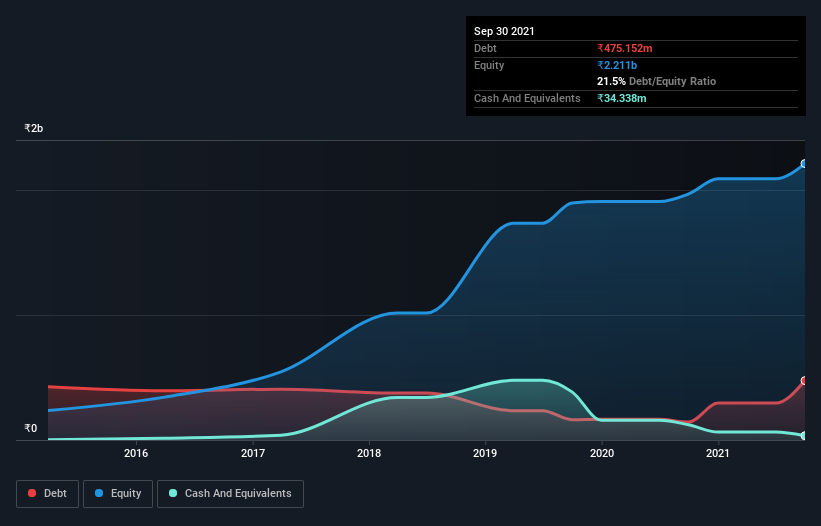Screen dimensions: 821x526
Task: Toggle the Debt series legend button
Action: [x=48, y=494]
